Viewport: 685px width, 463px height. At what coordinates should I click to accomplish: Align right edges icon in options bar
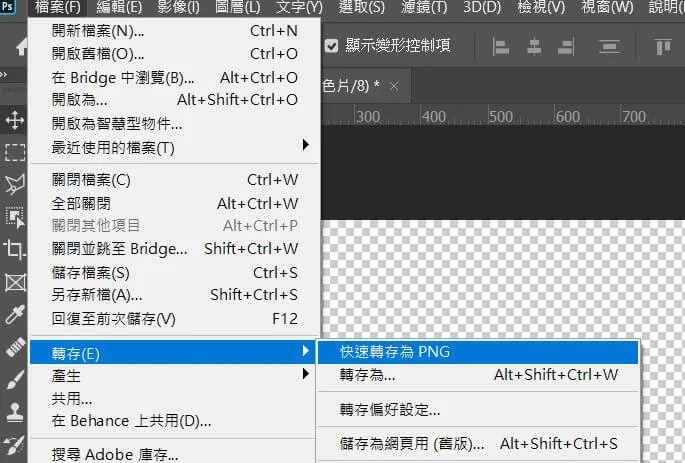[x=566, y=46]
